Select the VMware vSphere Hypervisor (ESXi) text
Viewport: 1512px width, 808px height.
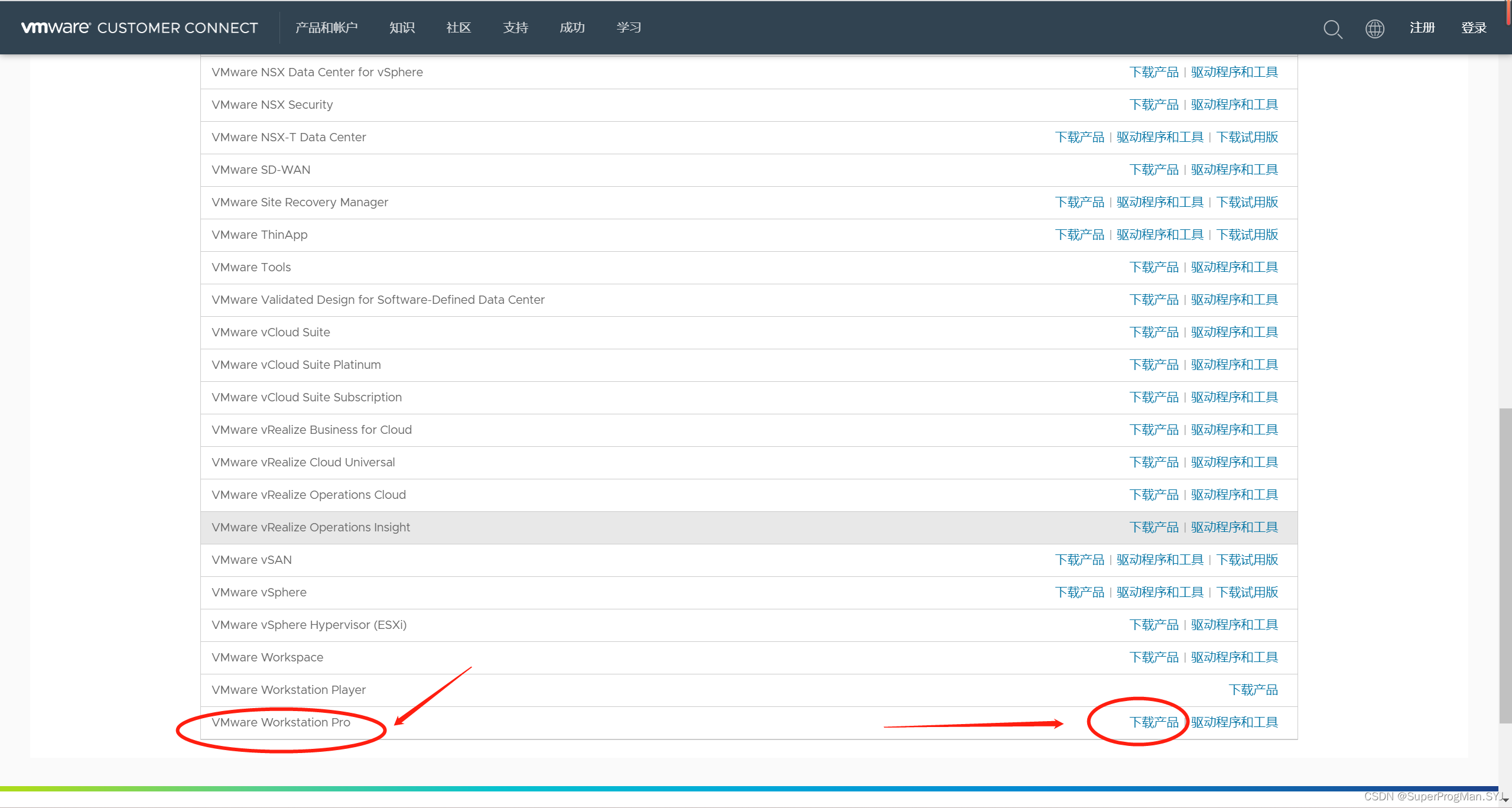[309, 625]
